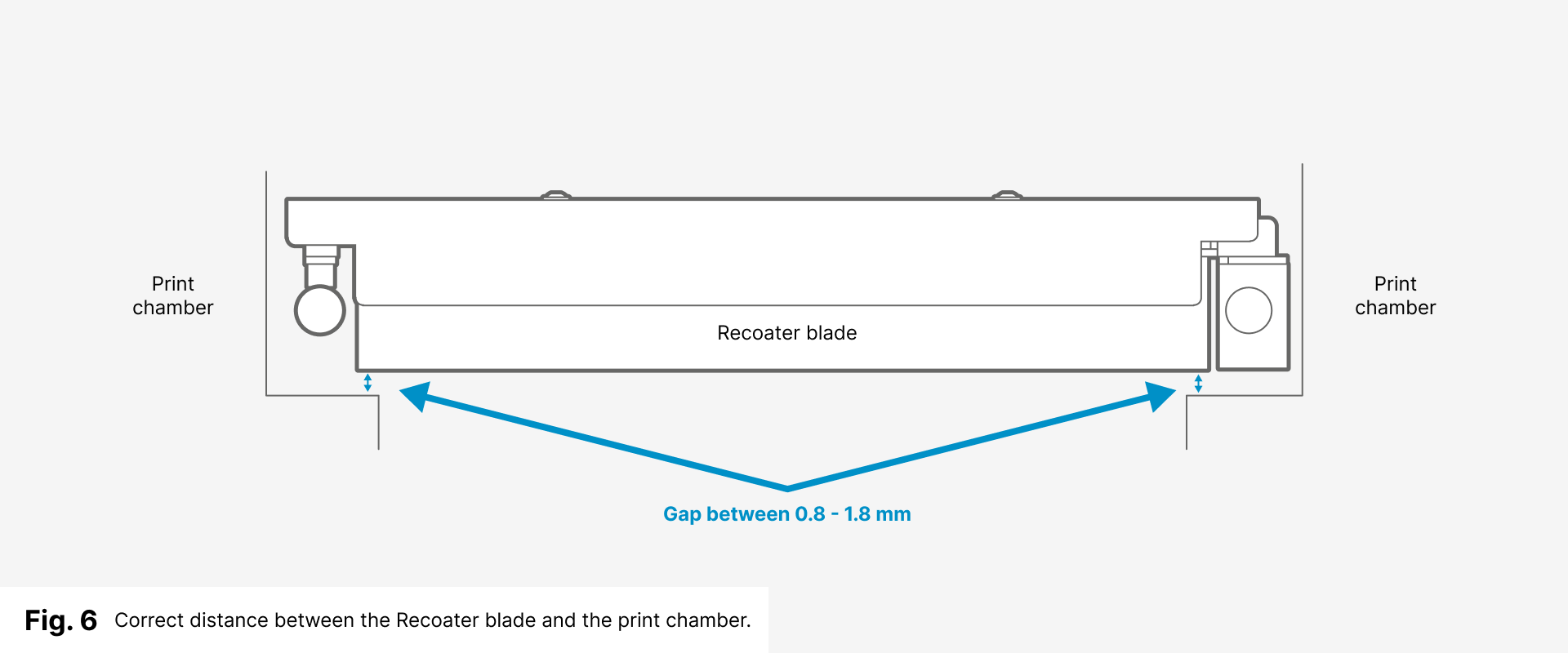Click the right bump atop the recoater
This screenshot has height=653, width=1568.
coord(1007,195)
